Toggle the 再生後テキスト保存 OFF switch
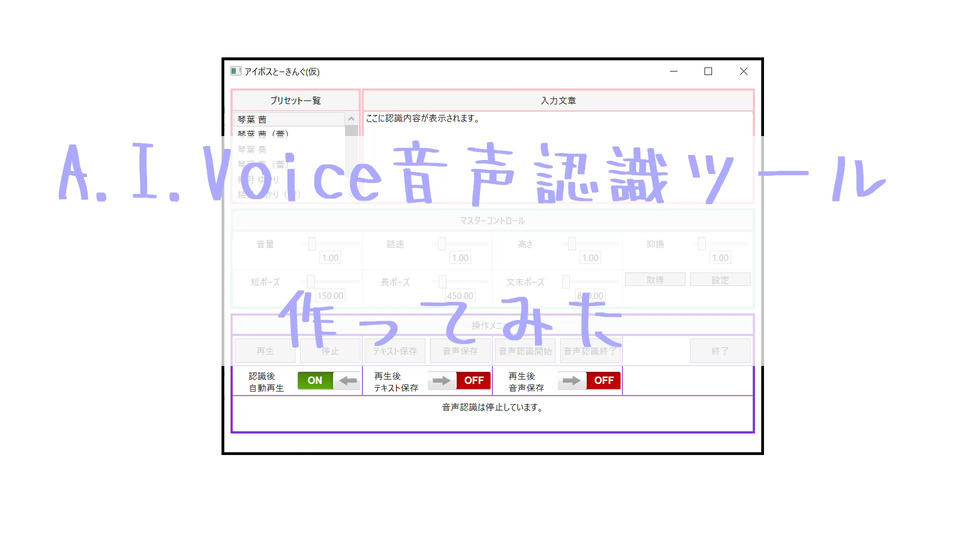 (x=459, y=380)
